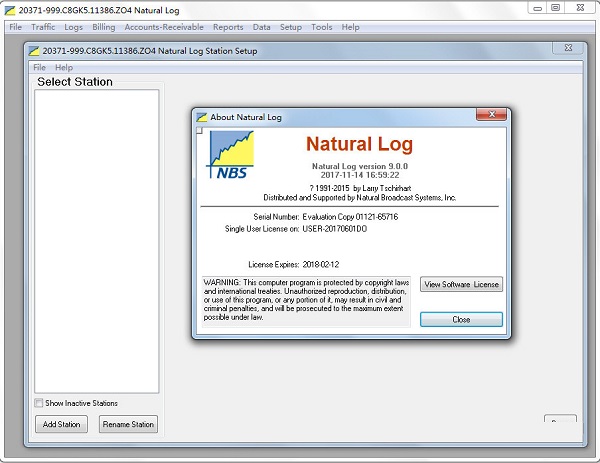The width and height of the screenshot is (600, 463).
Task: Open File menu in Station Setup window
Action: [x=39, y=67]
